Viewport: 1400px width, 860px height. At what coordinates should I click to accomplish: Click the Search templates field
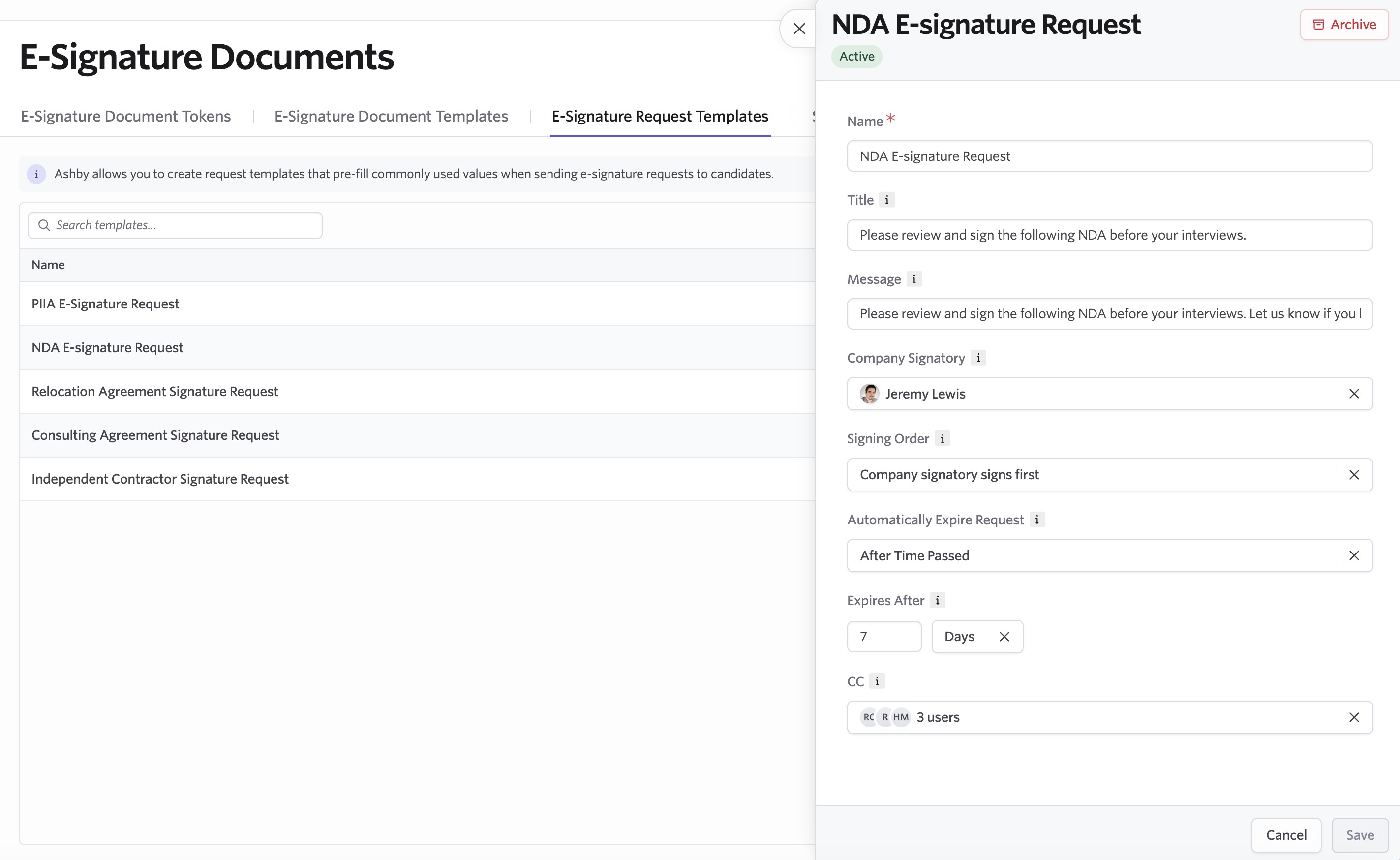click(x=175, y=225)
